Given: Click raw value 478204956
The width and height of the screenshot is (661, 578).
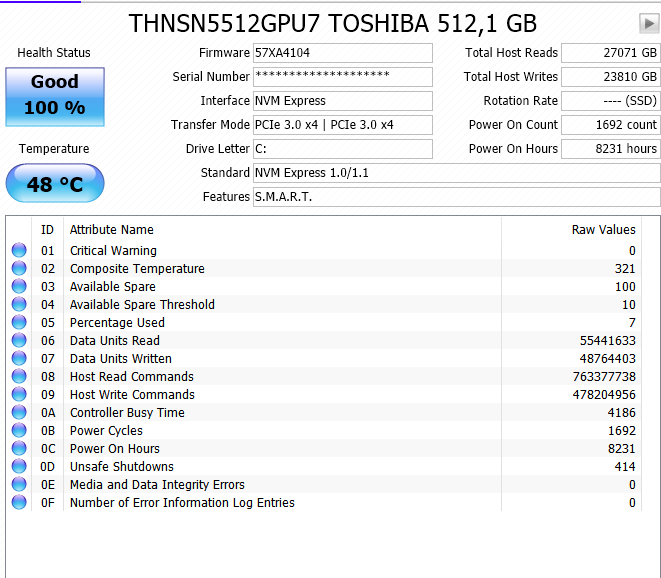Looking at the screenshot, I should click(x=604, y=395).
